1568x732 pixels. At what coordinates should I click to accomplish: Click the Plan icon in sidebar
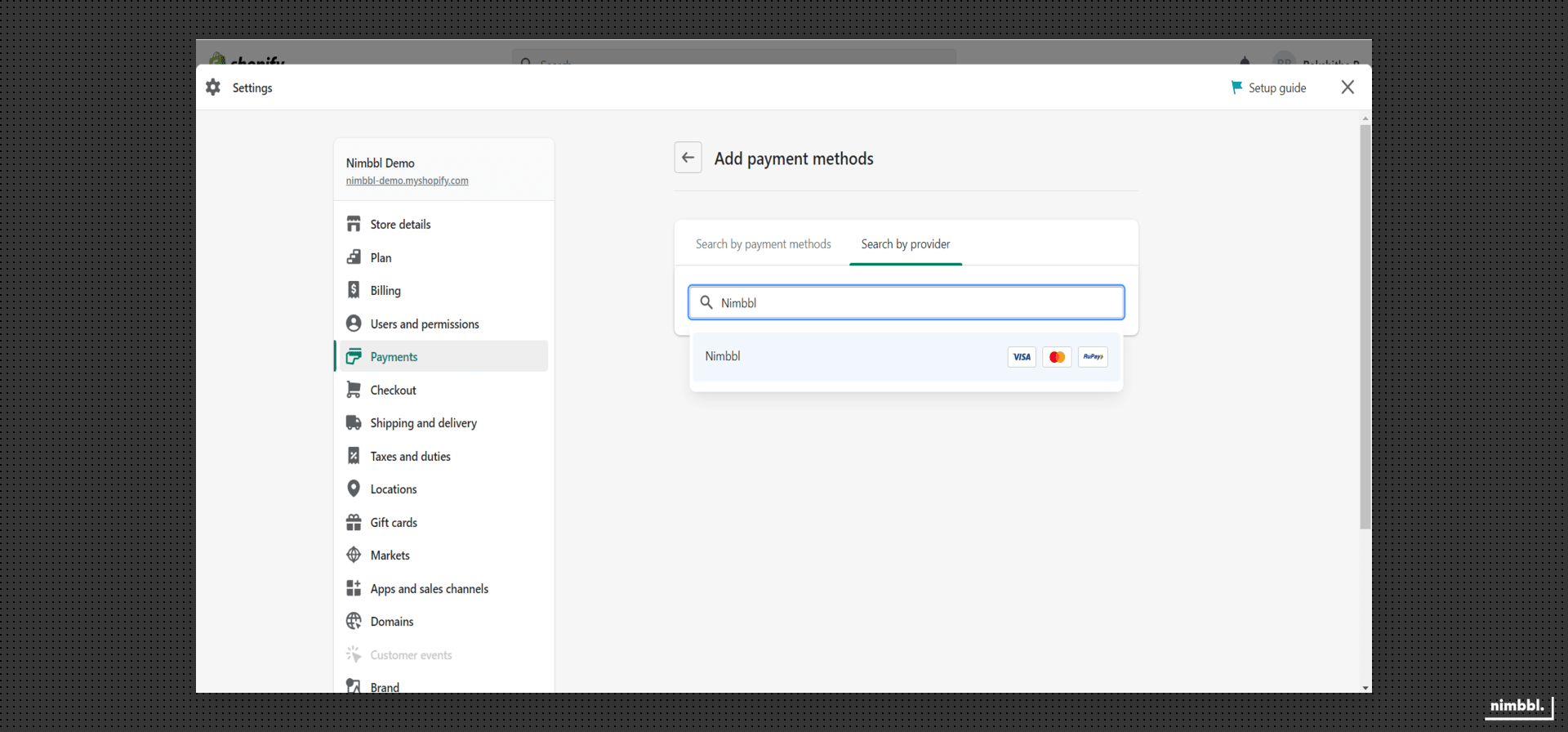pyautogui.click(x=354, y=257)
